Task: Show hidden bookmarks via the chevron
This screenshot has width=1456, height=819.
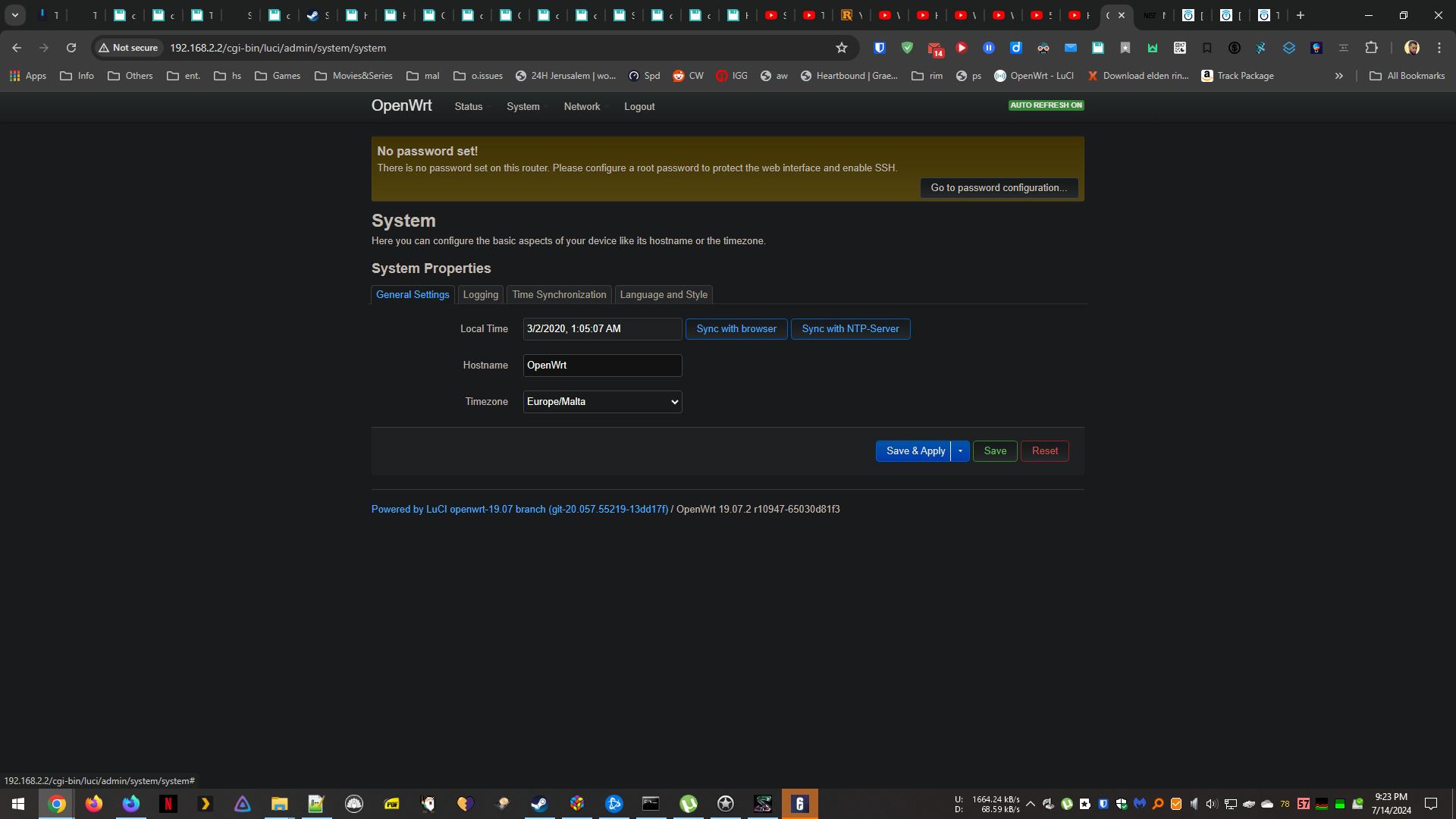Action: coord(1339,75)
